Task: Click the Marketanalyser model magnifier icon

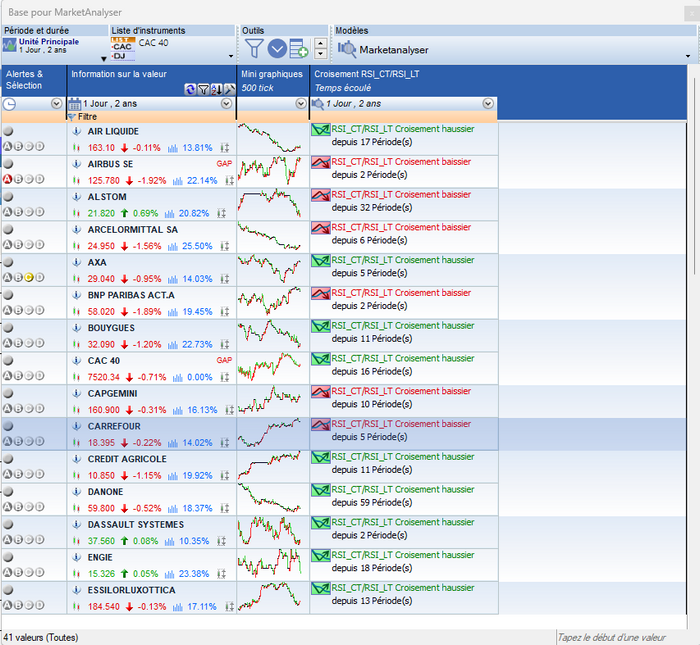Action: click(347, 49)
